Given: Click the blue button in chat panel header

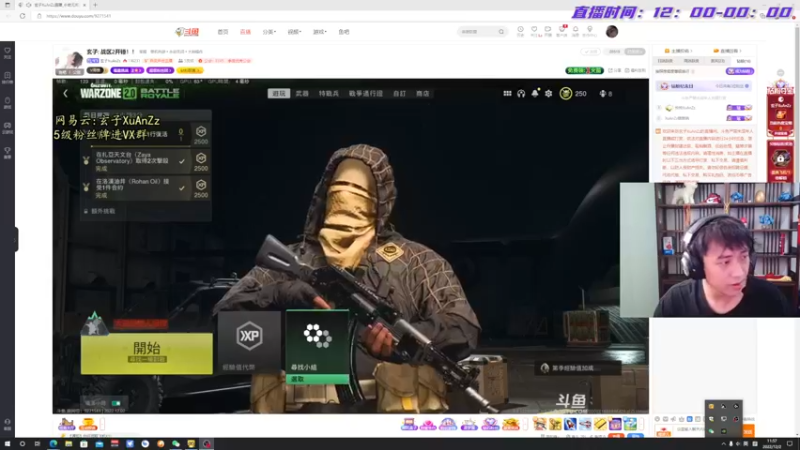Looking at the screenshot, I should coord(740,71).
